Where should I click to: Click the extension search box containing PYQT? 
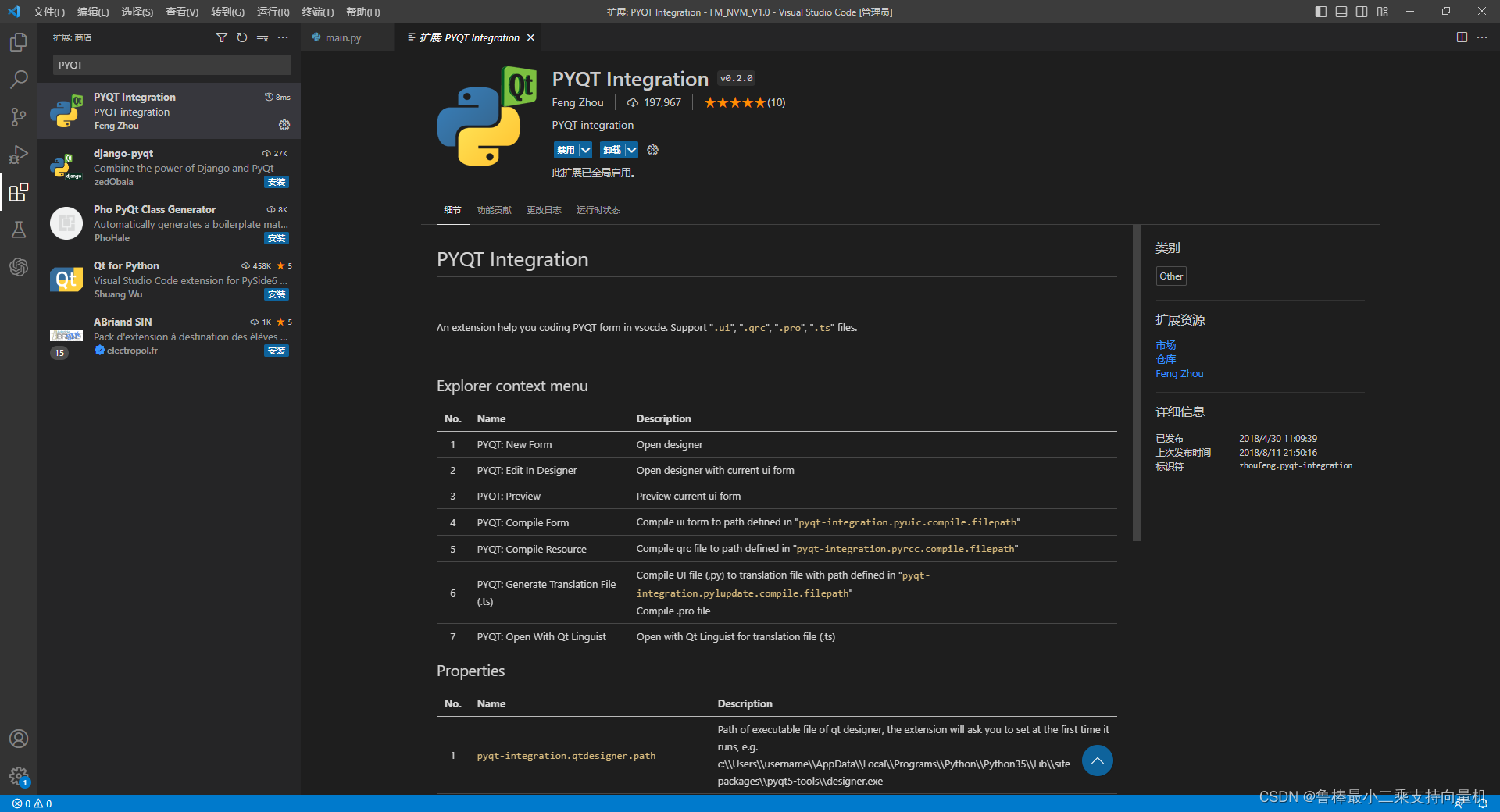click(172, 65)
